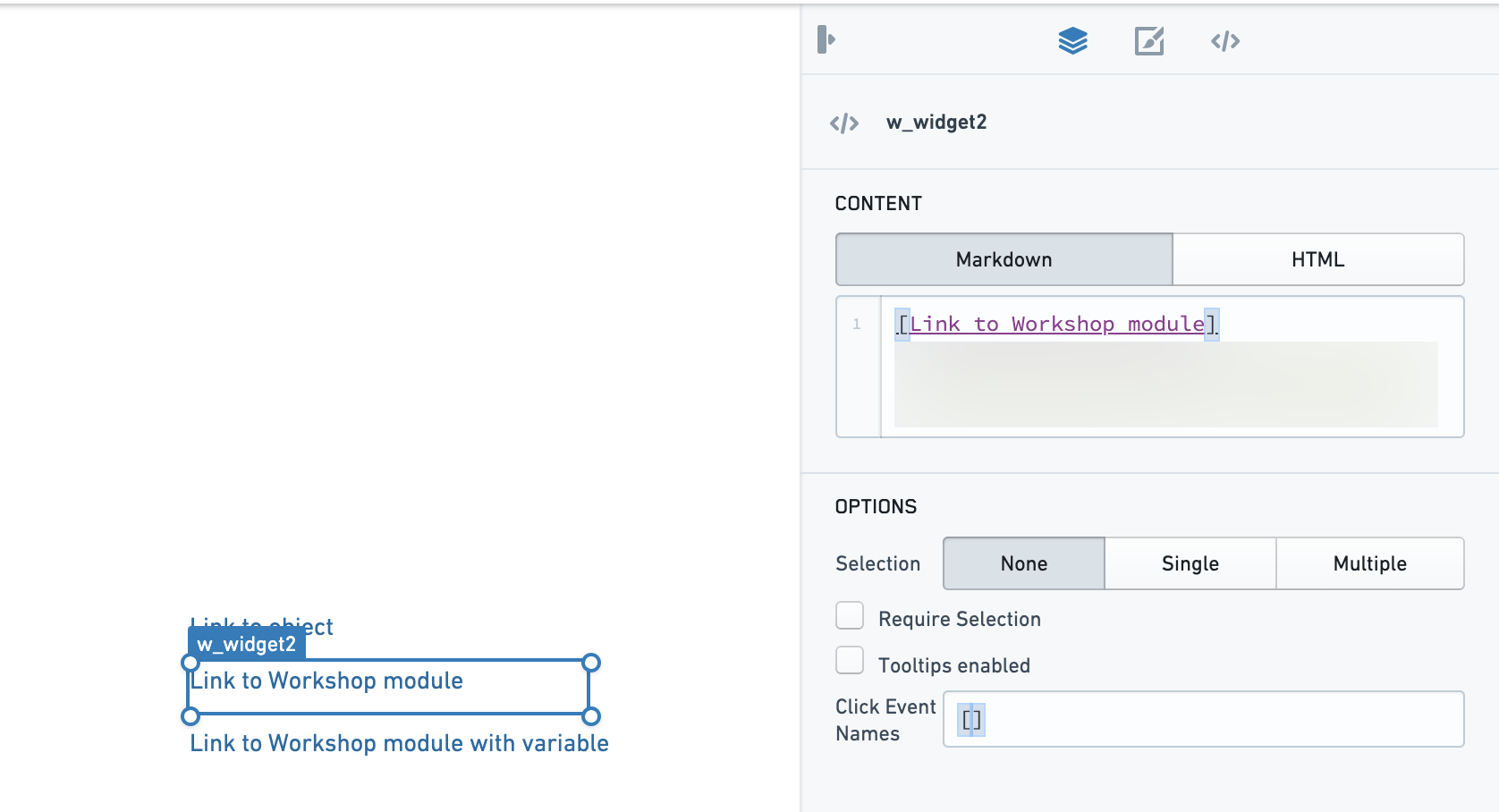Set Selection to None
The height and width of the screenshot is (812, 1499).
pyautogui.click(x=1024, y=563)
